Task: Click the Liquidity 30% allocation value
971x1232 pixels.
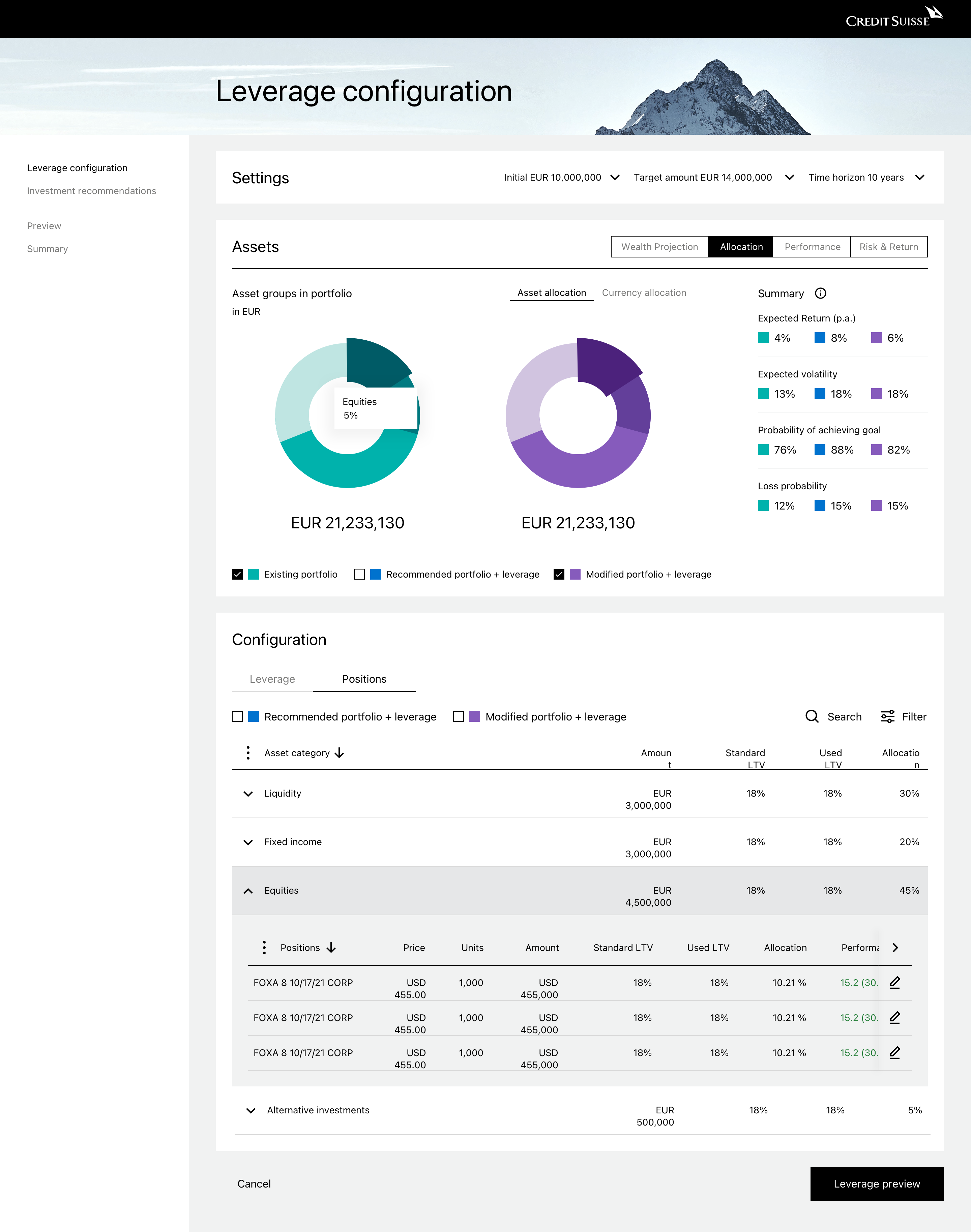Action: click(x=909, y=793)
